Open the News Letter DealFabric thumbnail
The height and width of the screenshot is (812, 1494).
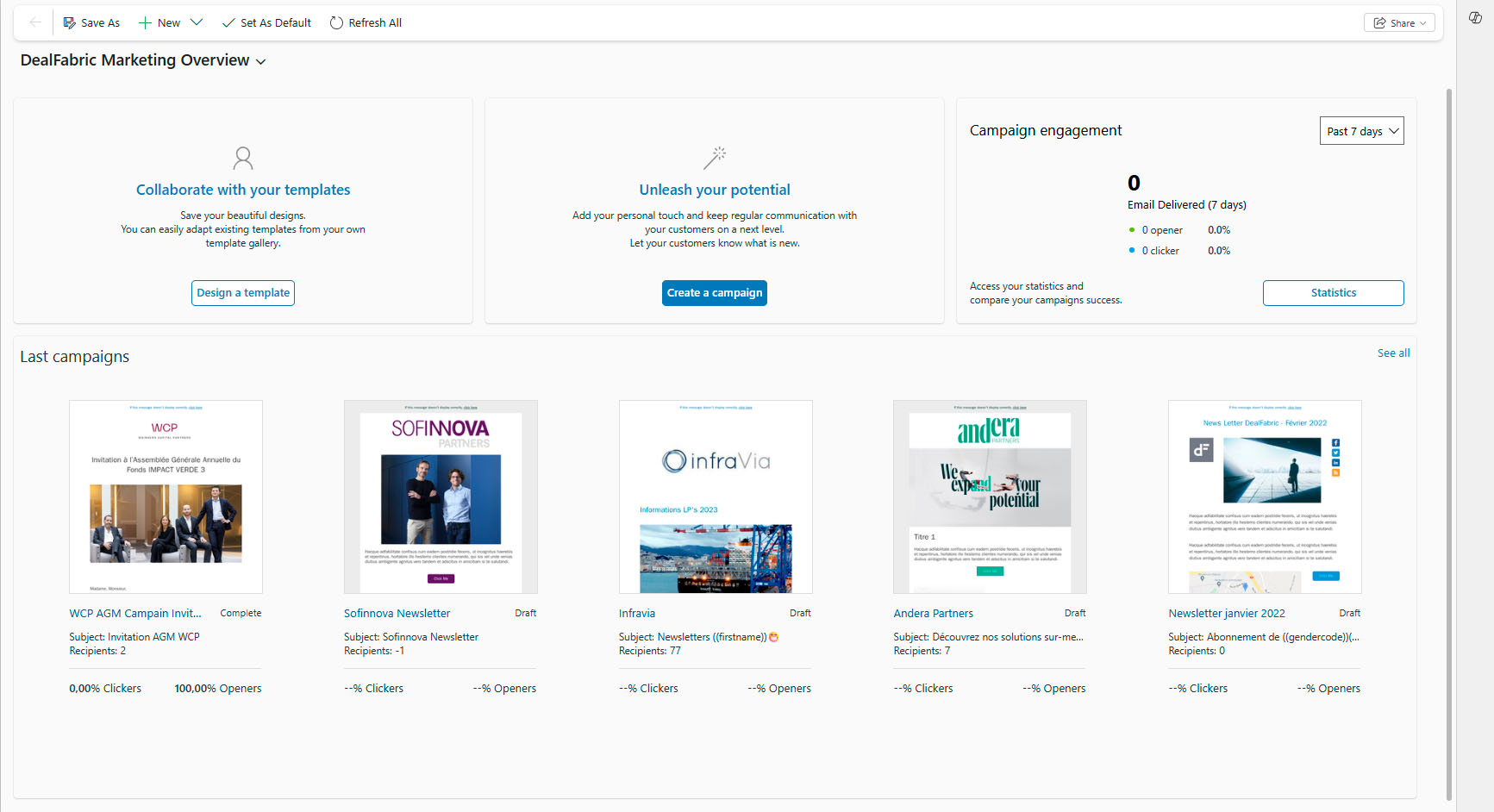tap(1265, 497)
